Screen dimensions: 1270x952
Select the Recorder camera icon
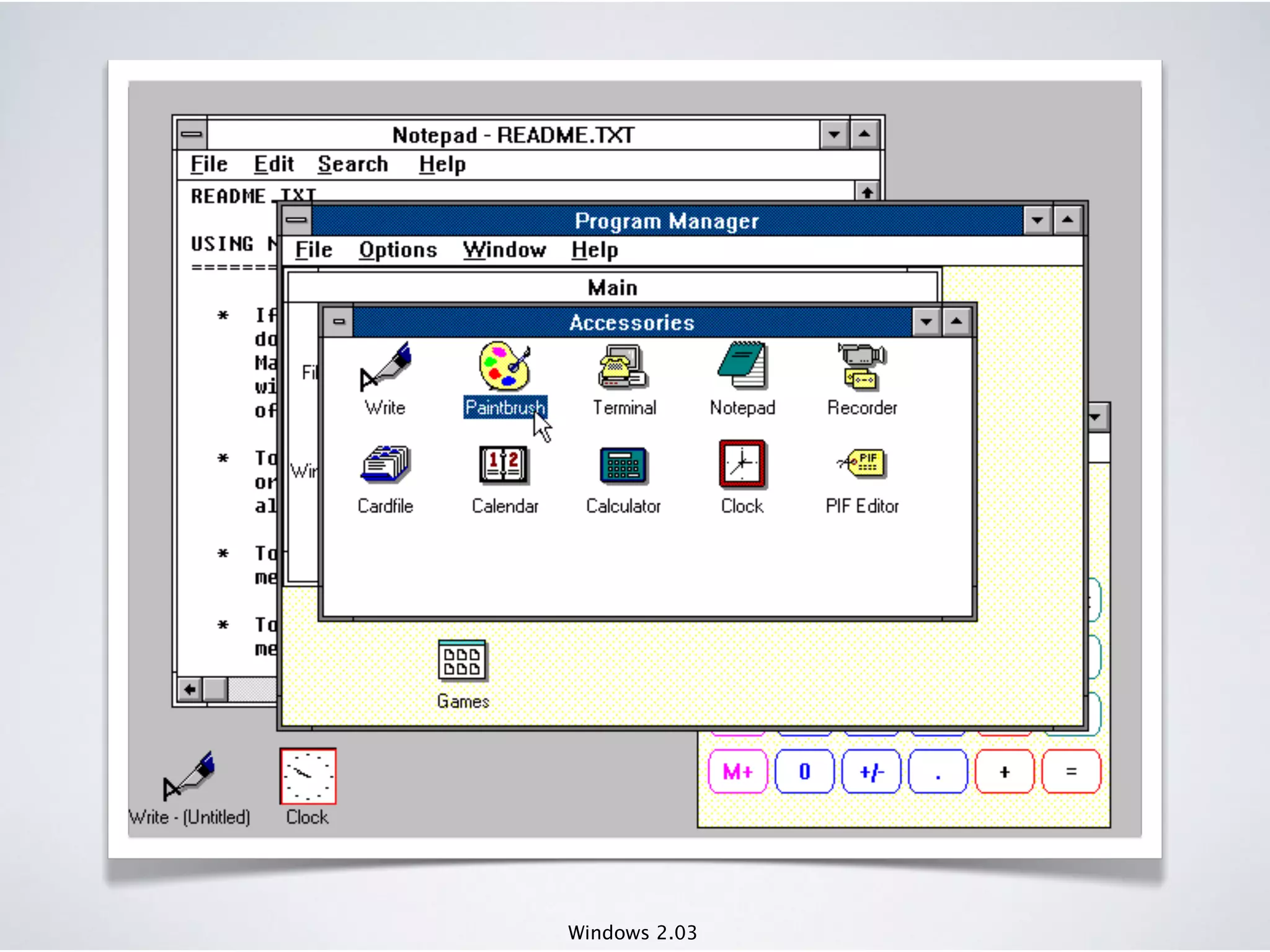pyautogui.click(x=862, y=367)
